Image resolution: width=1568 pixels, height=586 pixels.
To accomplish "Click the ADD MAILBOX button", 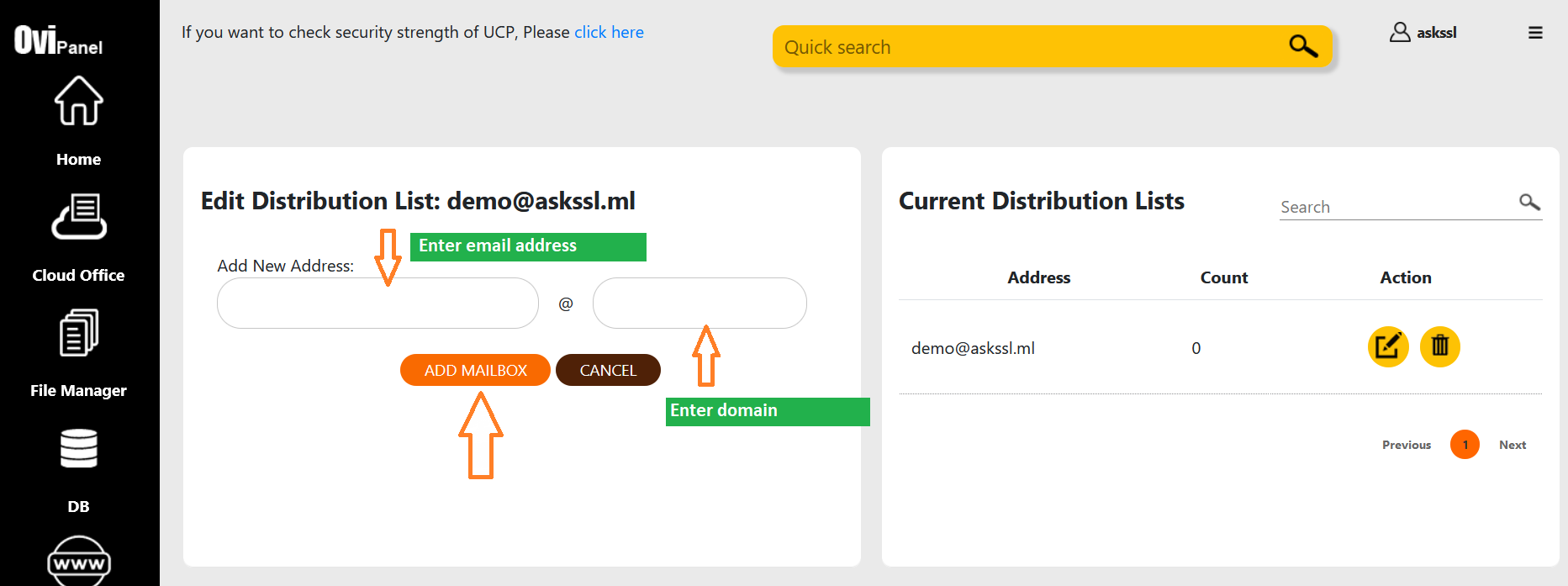I will [x=475, y=370].
